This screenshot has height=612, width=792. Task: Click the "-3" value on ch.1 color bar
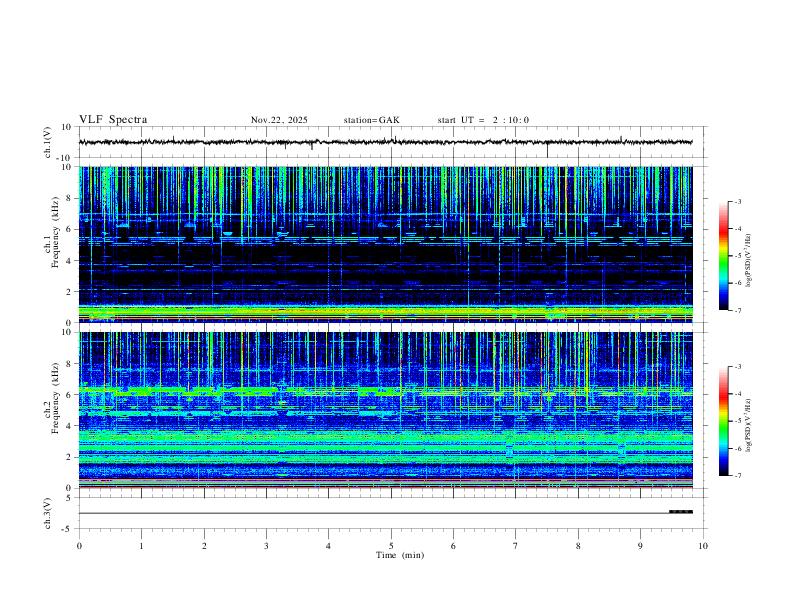tap(738, 201)
